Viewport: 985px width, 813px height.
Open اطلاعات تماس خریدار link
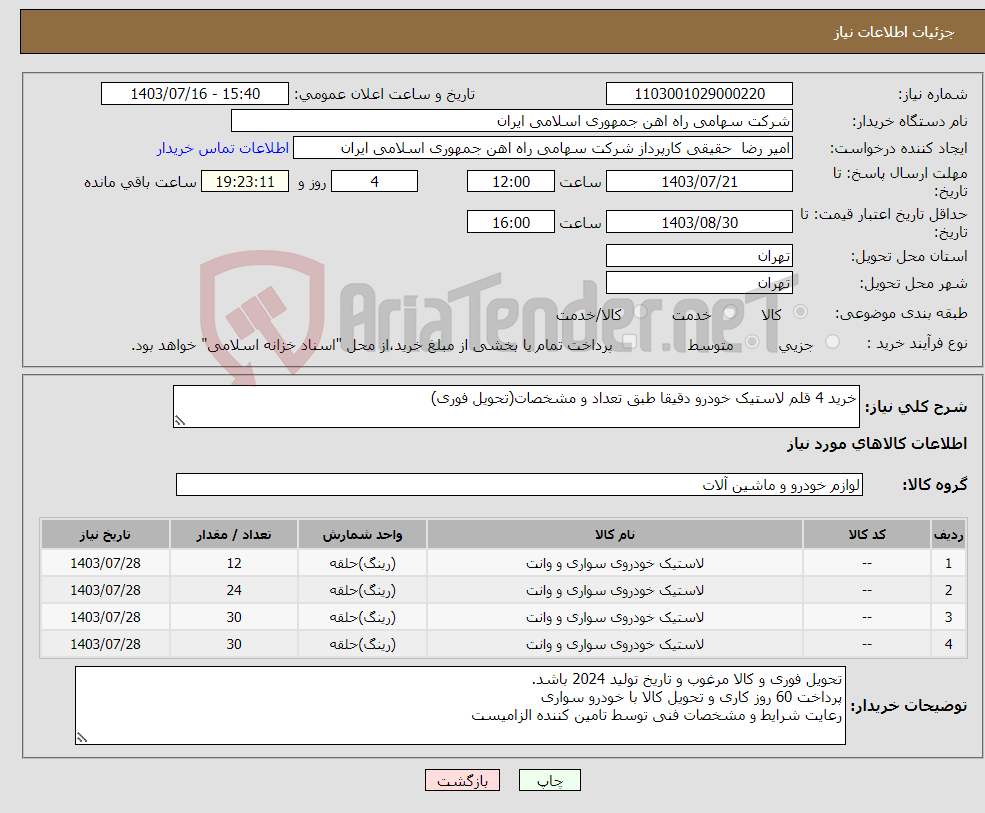coord(222,148)
